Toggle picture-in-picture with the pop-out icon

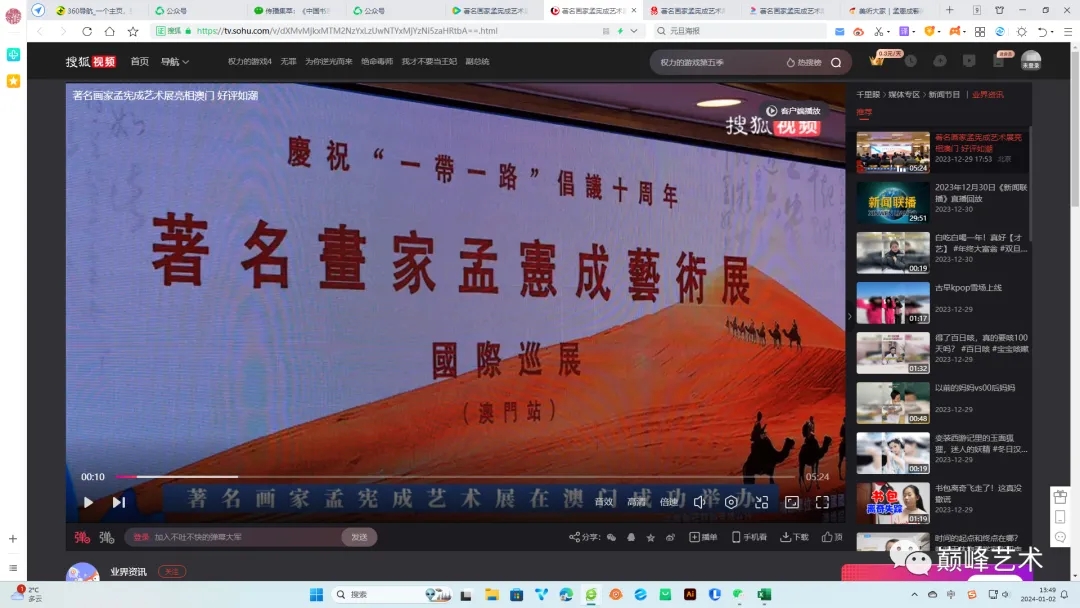point(762,502)
